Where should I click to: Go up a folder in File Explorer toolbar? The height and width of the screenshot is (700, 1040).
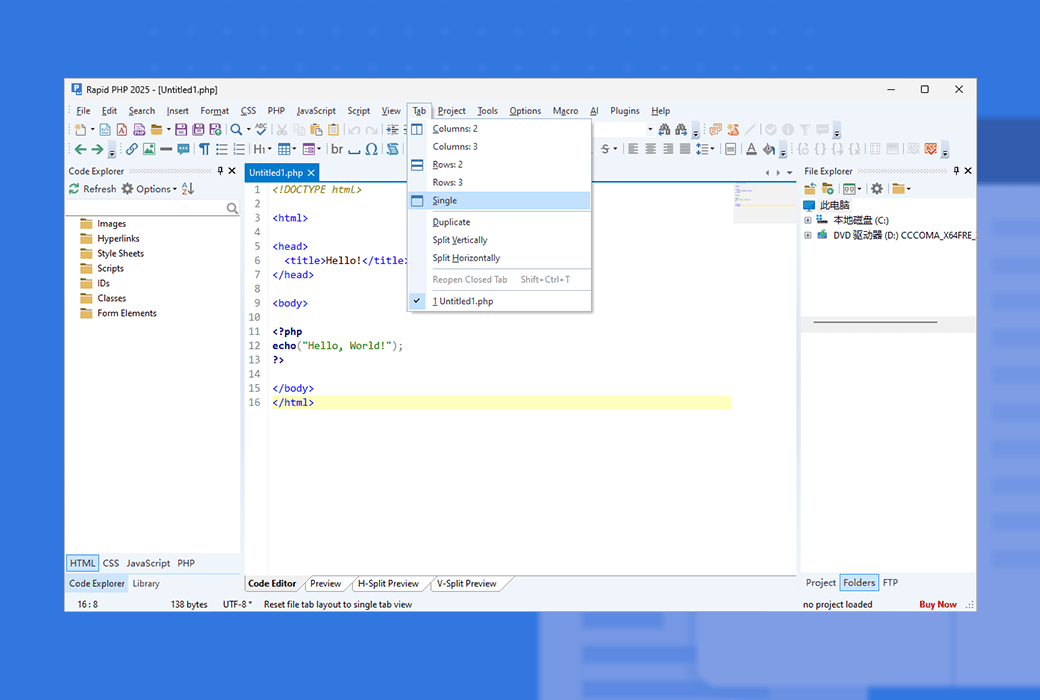[810, 189]
